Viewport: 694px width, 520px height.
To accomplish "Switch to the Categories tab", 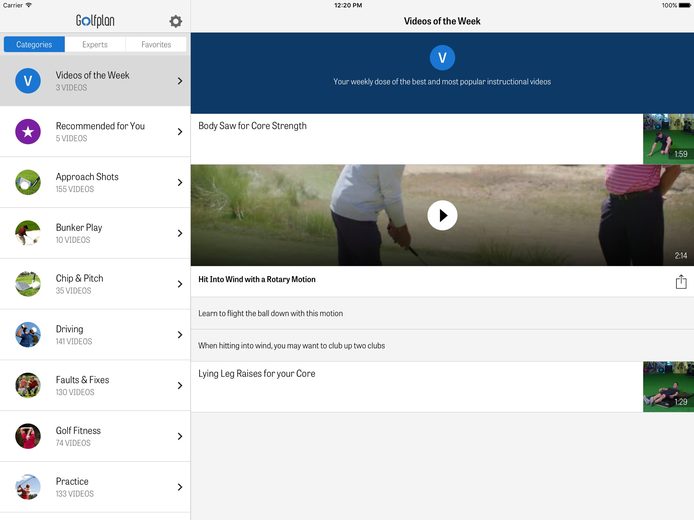I will [x=34, y=44].
